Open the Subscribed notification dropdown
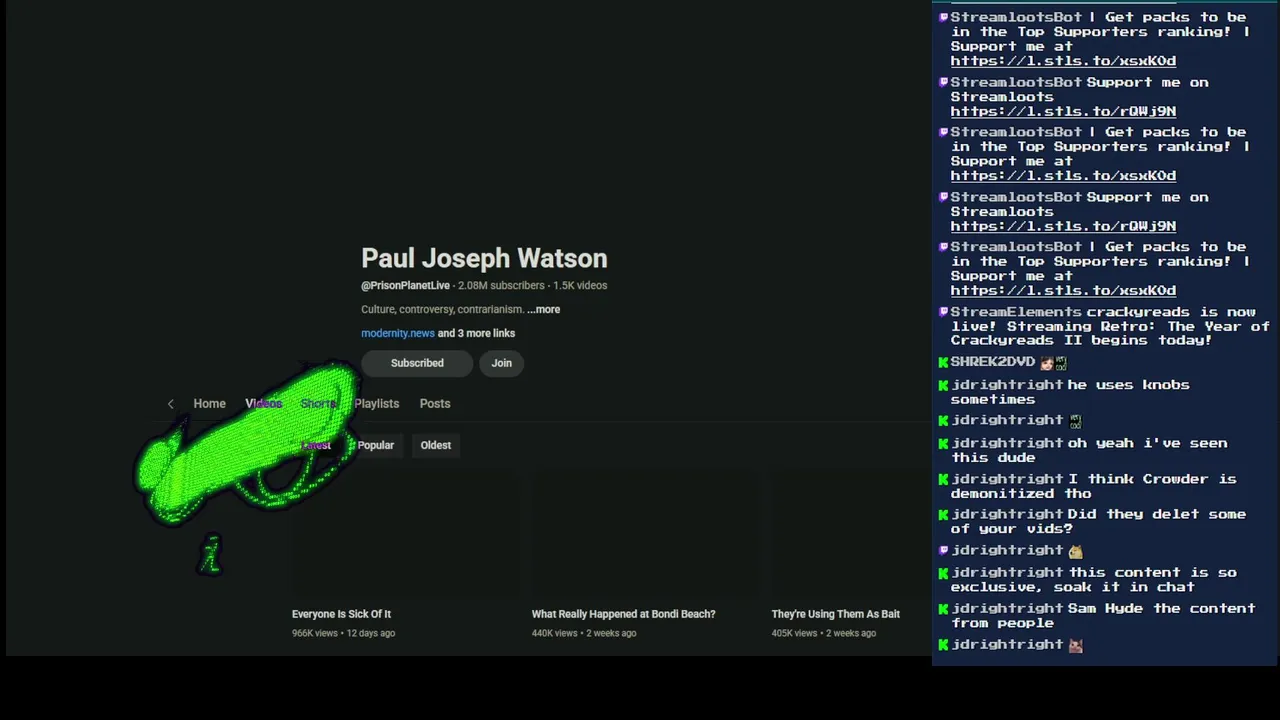1280x720 pixels. [417, 363]
